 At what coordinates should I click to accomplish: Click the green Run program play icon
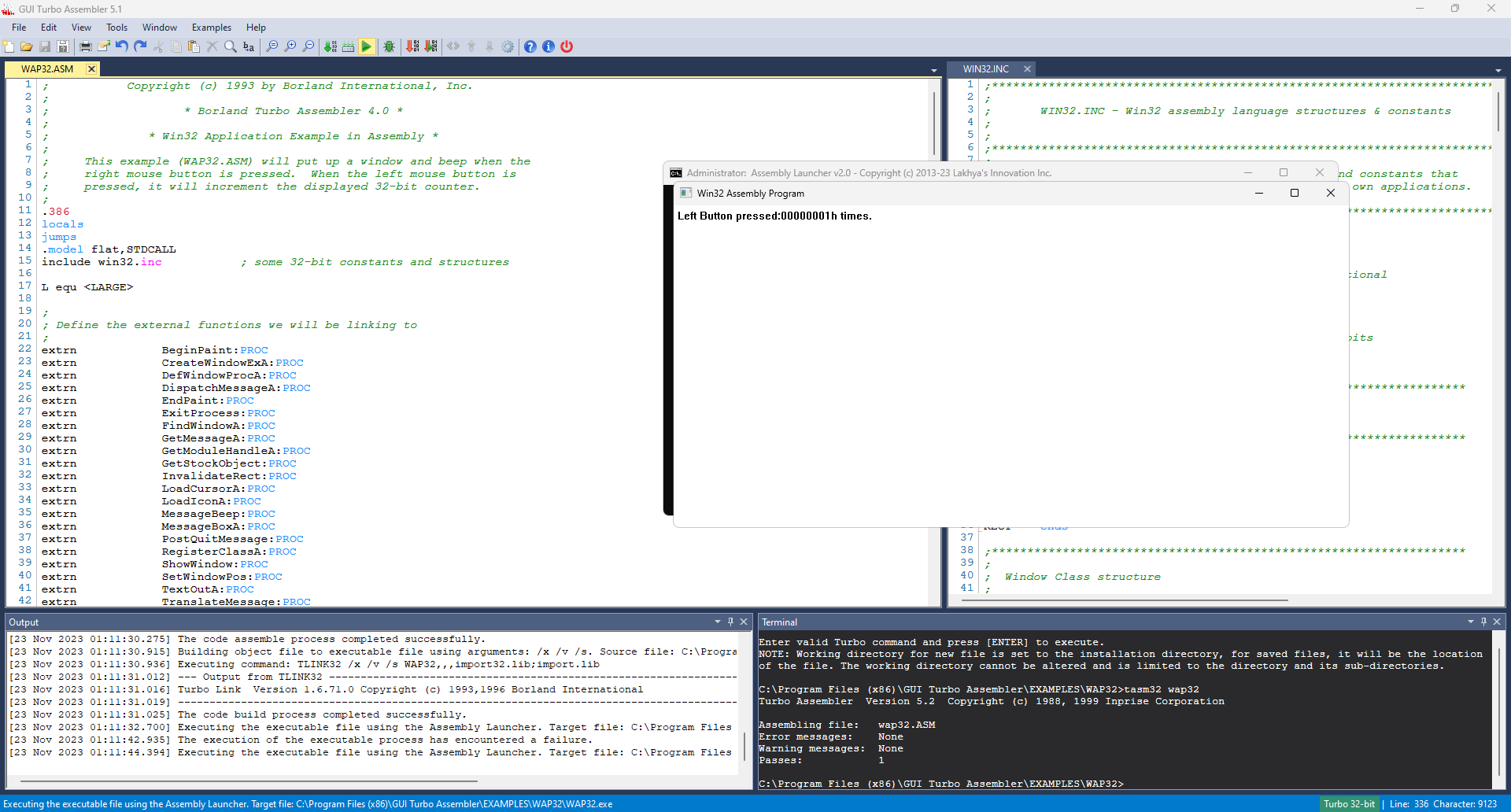tap(367, 47)
